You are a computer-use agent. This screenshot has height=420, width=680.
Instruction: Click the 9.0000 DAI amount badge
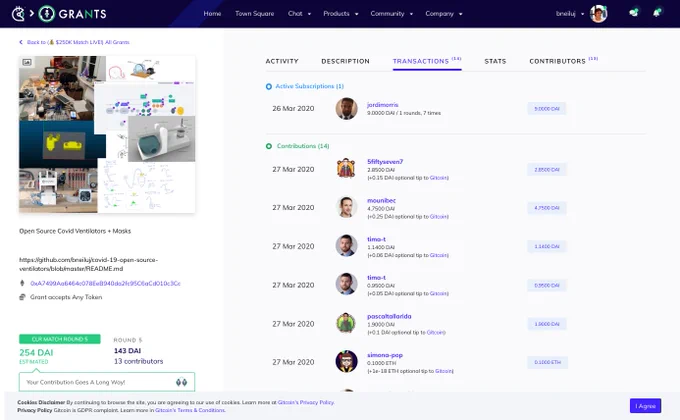click(547, 108)
